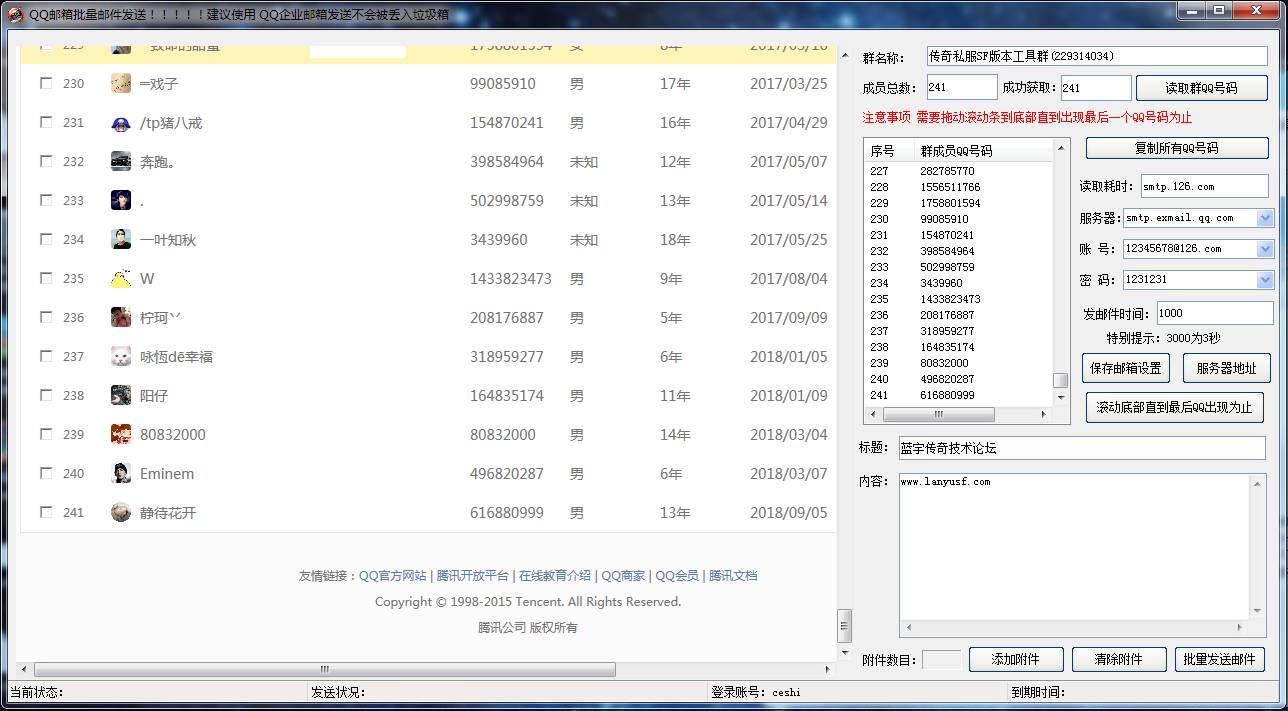Open the 腾讯开放平台 link
1288x711 pixels.
[472, 576]
